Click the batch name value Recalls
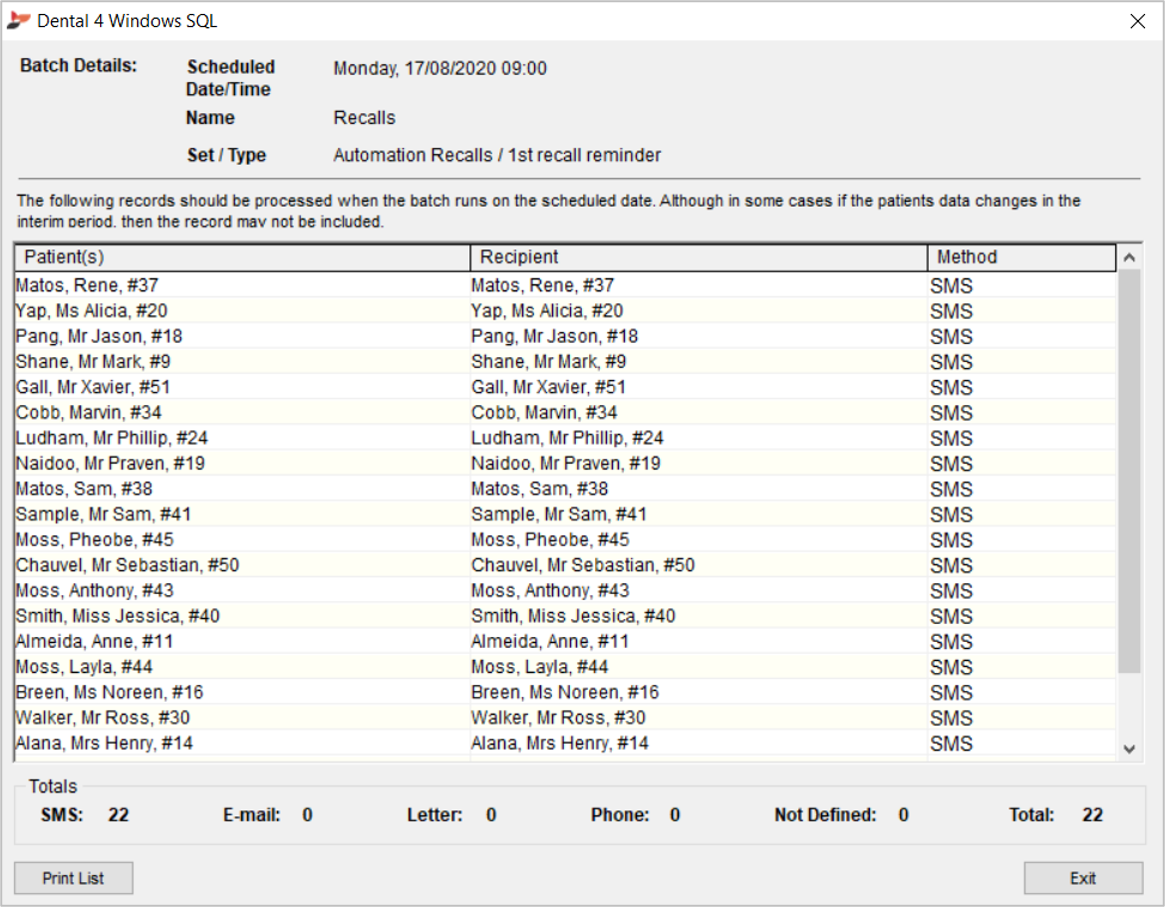 point(364,117)
